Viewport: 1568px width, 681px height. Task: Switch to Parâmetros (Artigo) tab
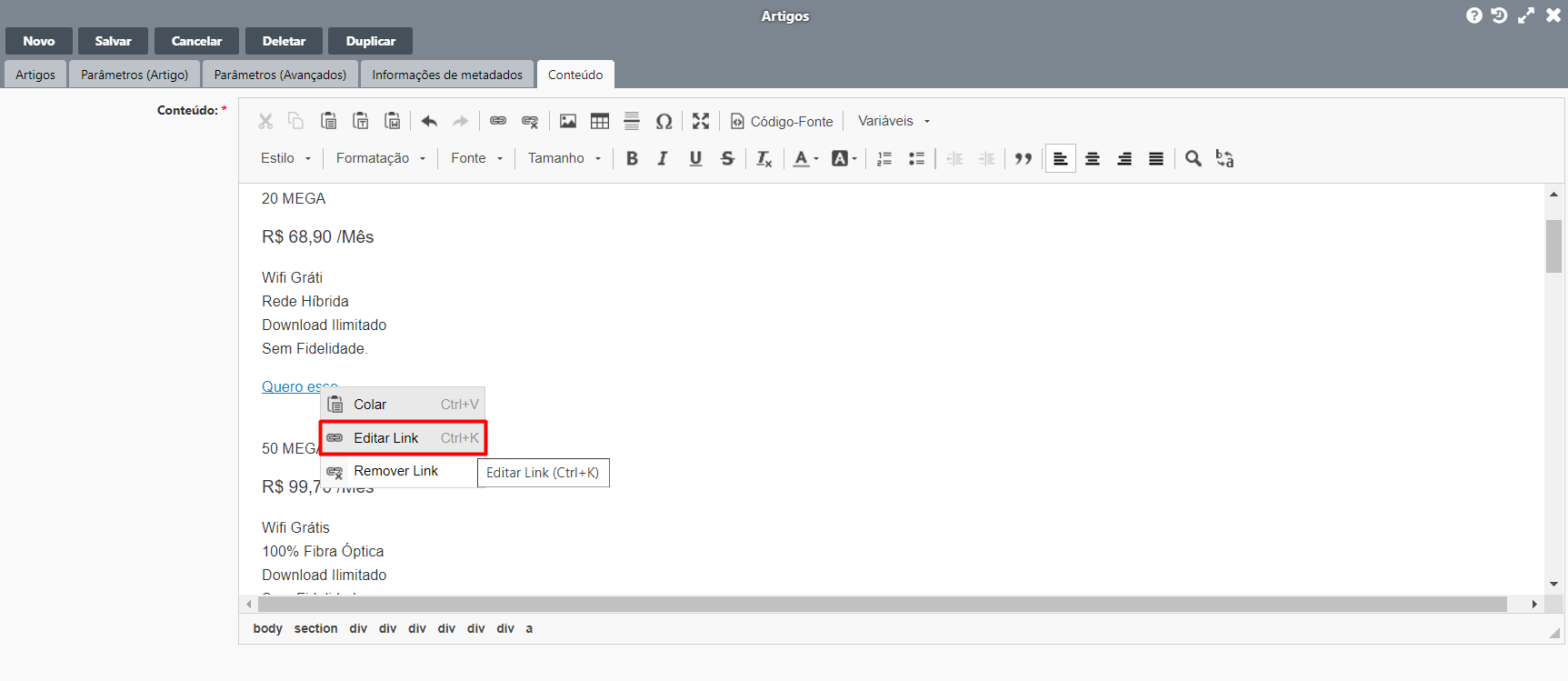tap(135, 75)
